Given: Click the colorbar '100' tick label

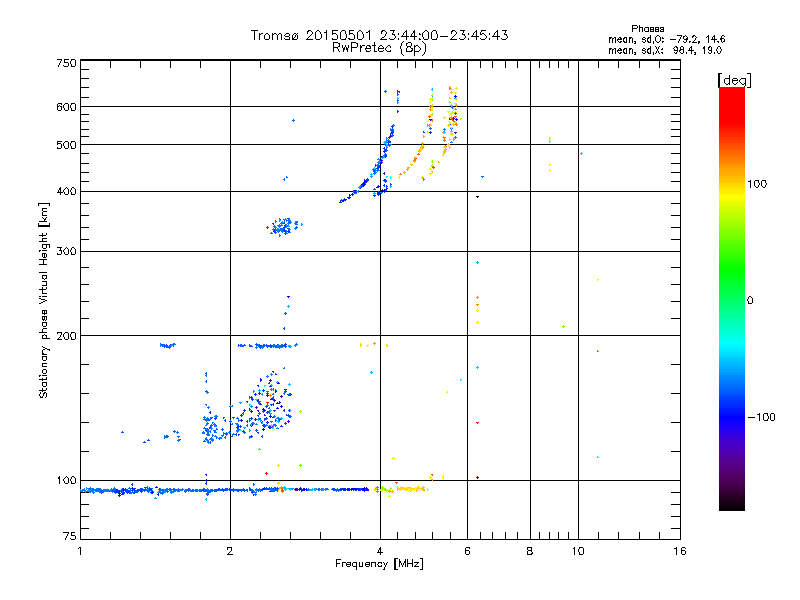Looking at the screenshot, I should tap(757, 184).
